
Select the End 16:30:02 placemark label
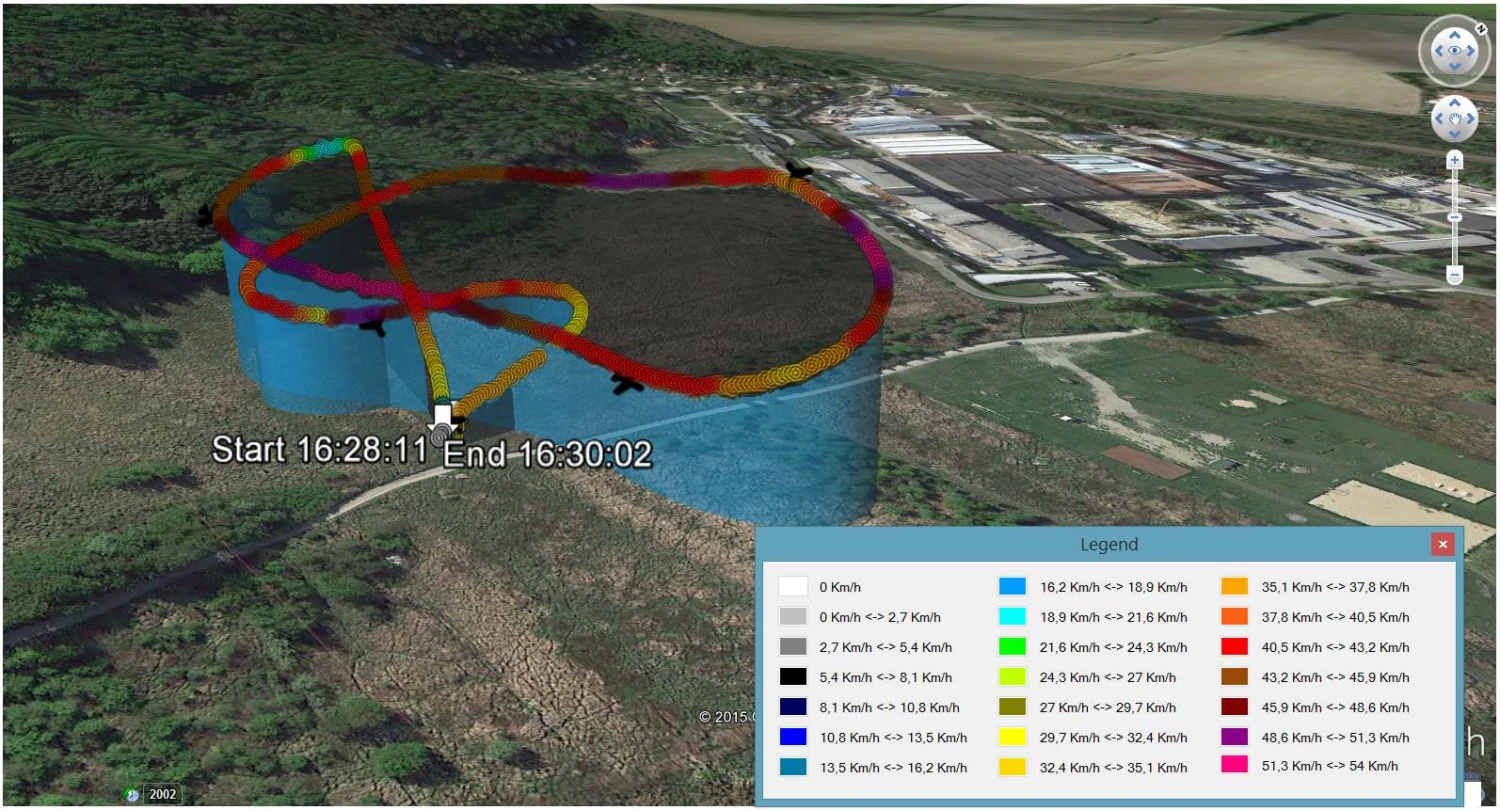coord(547,454)
